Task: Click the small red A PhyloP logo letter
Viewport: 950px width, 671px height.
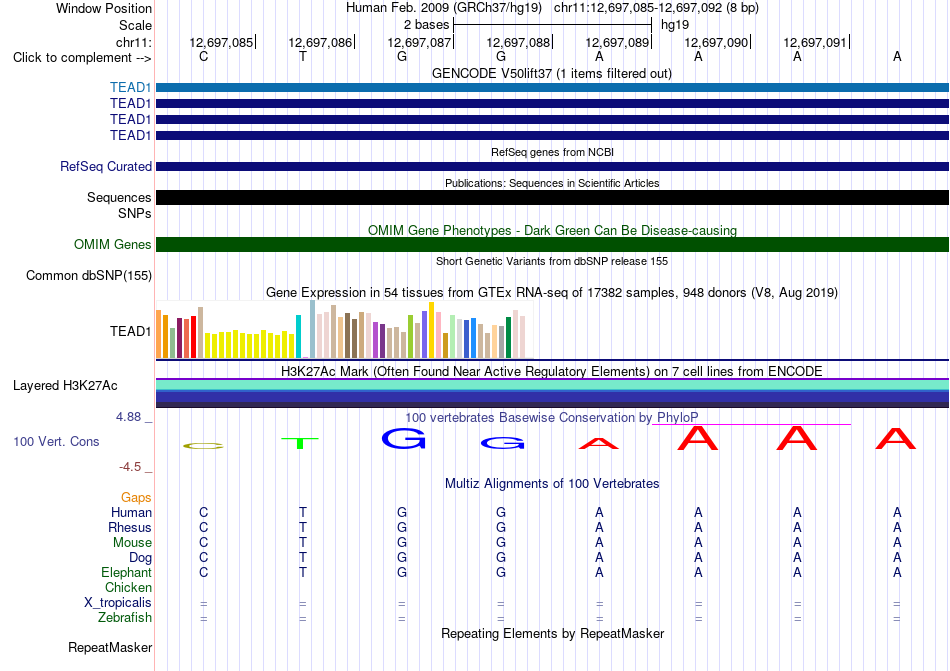Action: (599, 443)
